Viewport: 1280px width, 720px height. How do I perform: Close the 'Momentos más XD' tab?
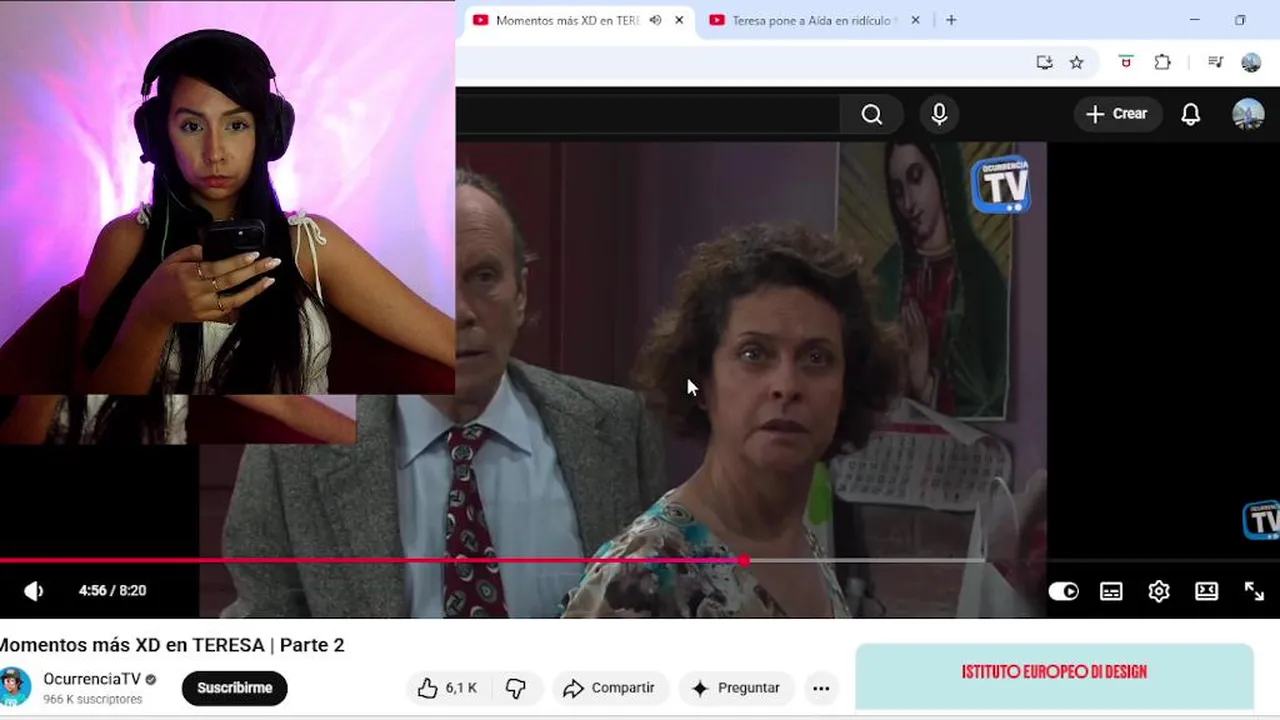(x=680, y=20)
